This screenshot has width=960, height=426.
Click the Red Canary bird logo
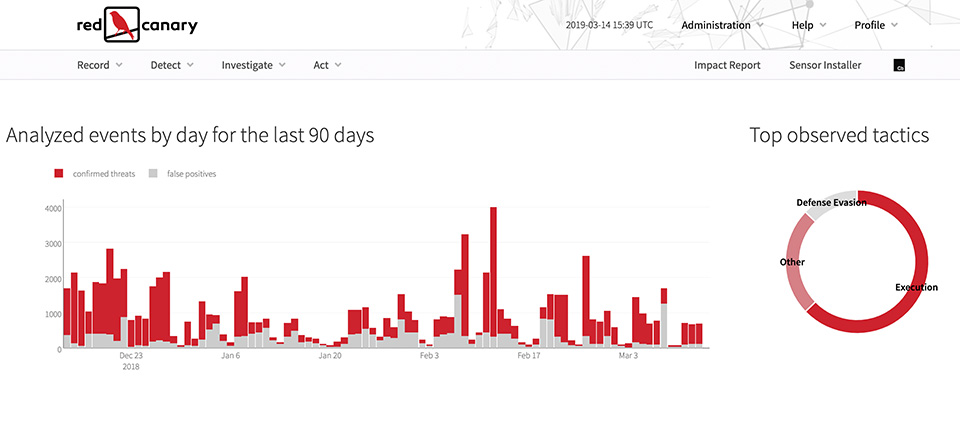coord(124,25)
